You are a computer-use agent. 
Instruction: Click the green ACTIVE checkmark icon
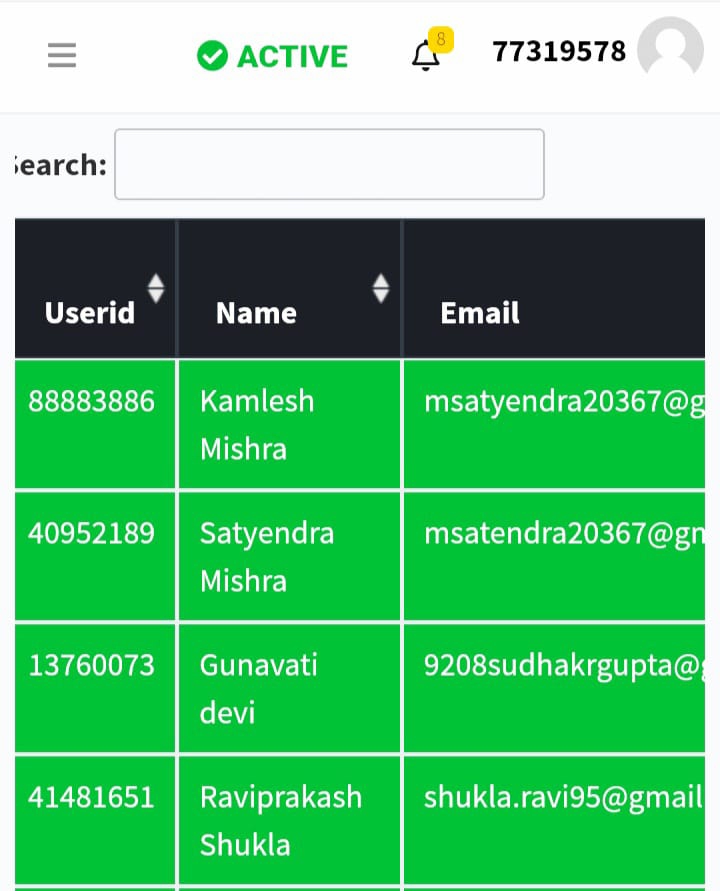coord(212,56)
